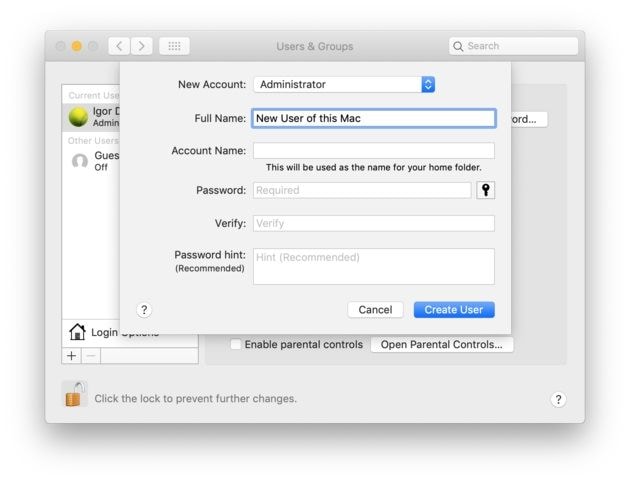The width and height of the screenshot is (630, 483).
Task: Click 'Click the lock to prevent further changes.' text
Action: 196,399
